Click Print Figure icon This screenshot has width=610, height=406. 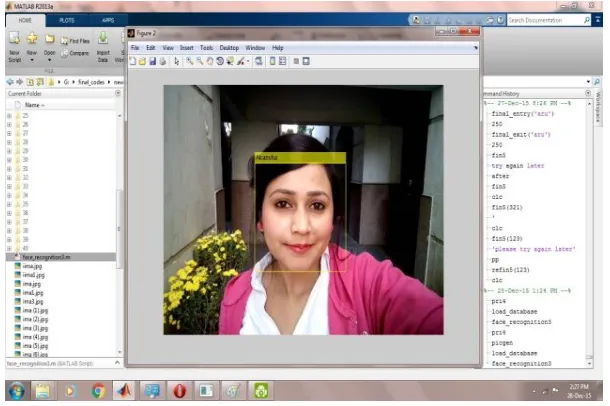[163, 61]
